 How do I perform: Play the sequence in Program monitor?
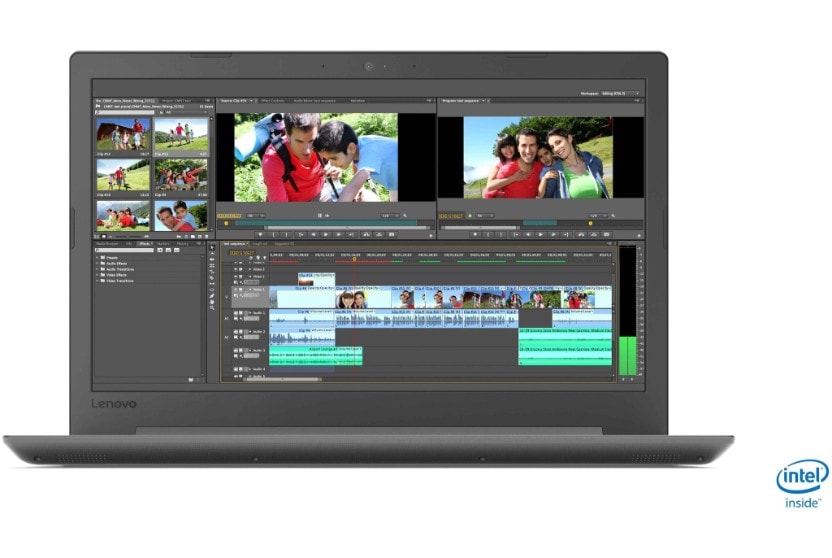point(541,234)
